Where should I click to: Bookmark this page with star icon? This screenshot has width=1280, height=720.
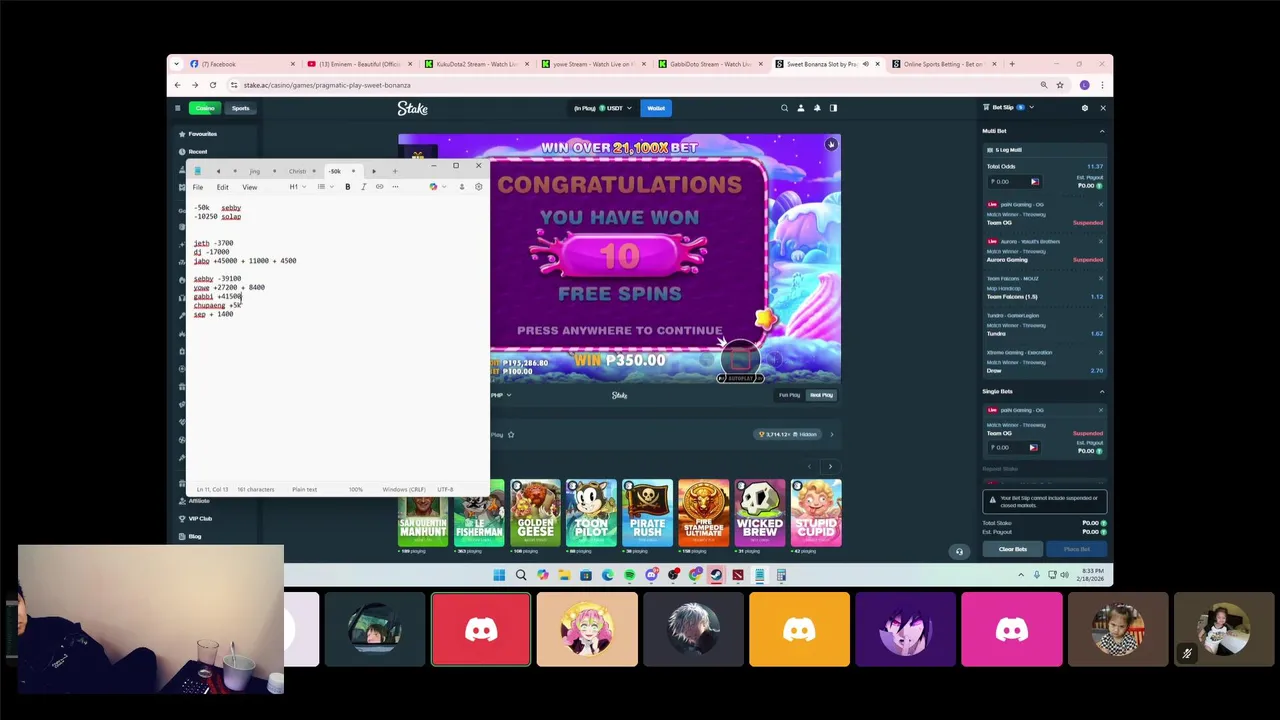click(x=1060, y=85)
